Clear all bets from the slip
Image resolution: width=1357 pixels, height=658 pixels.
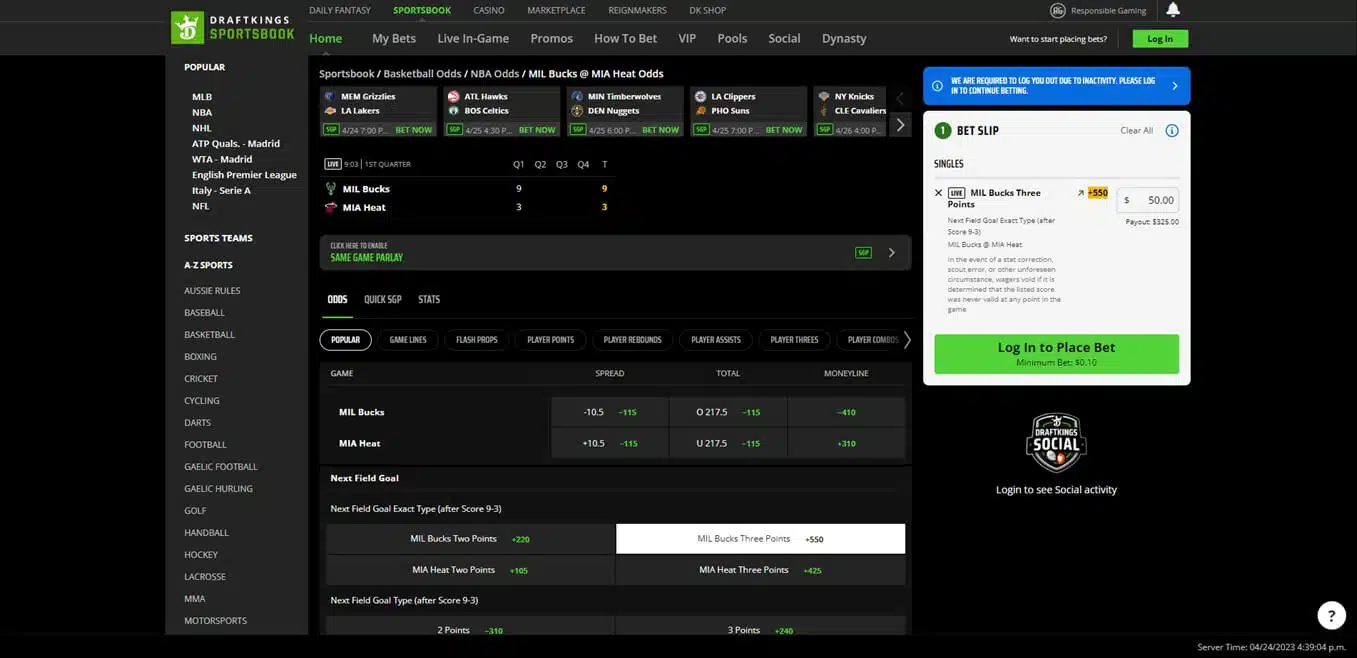[1136, 131]
